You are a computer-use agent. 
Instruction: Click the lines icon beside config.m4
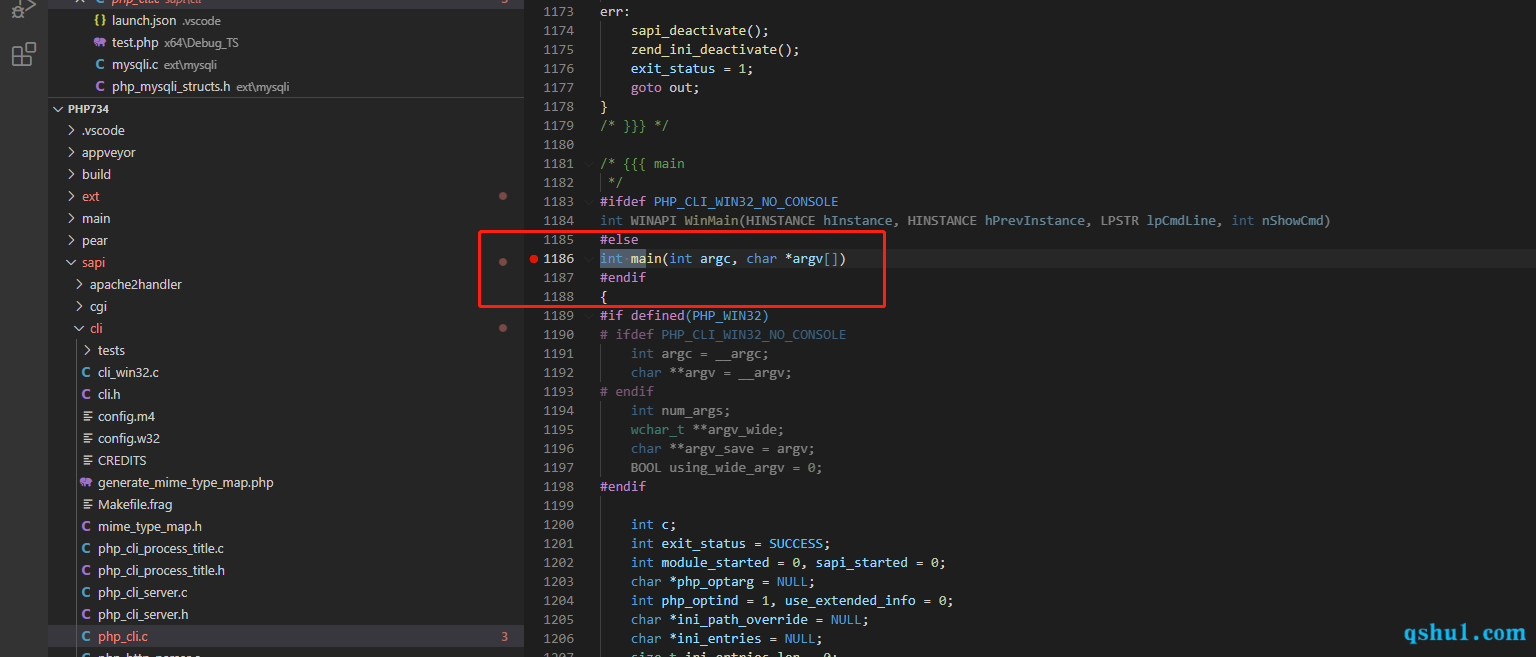(x=86, y=416)
